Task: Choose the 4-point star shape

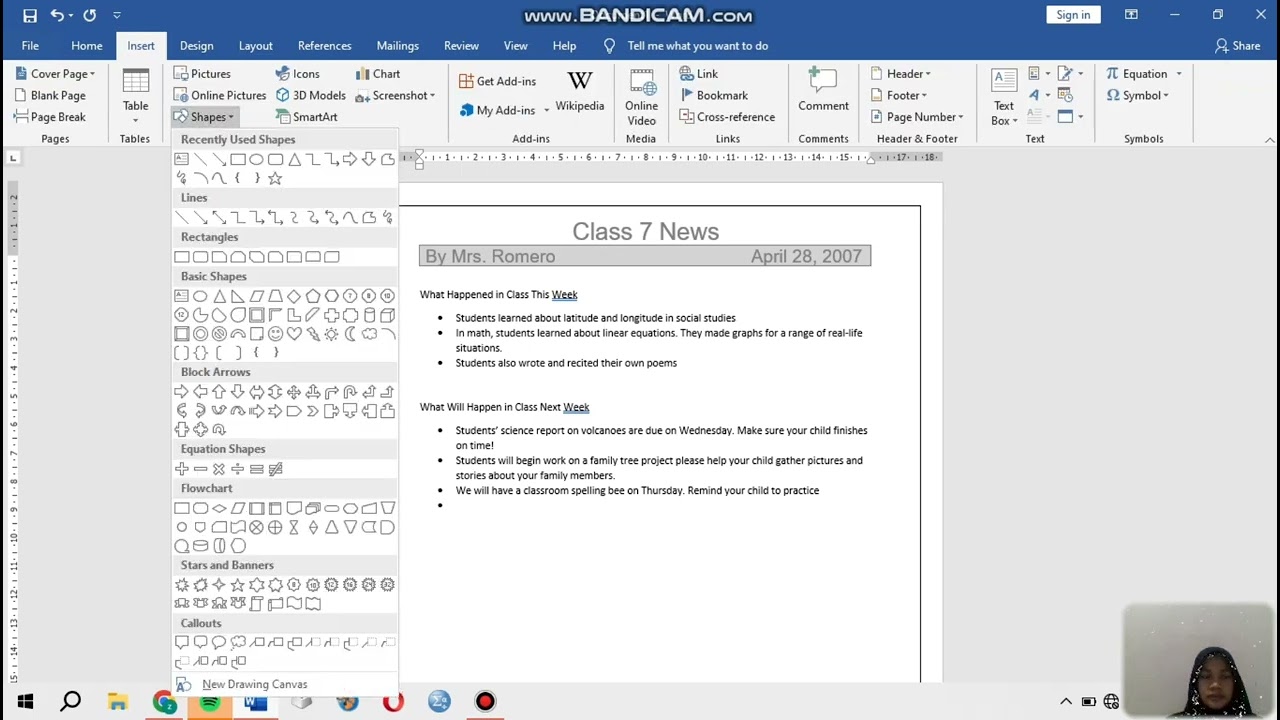Action: pos(219,585)
